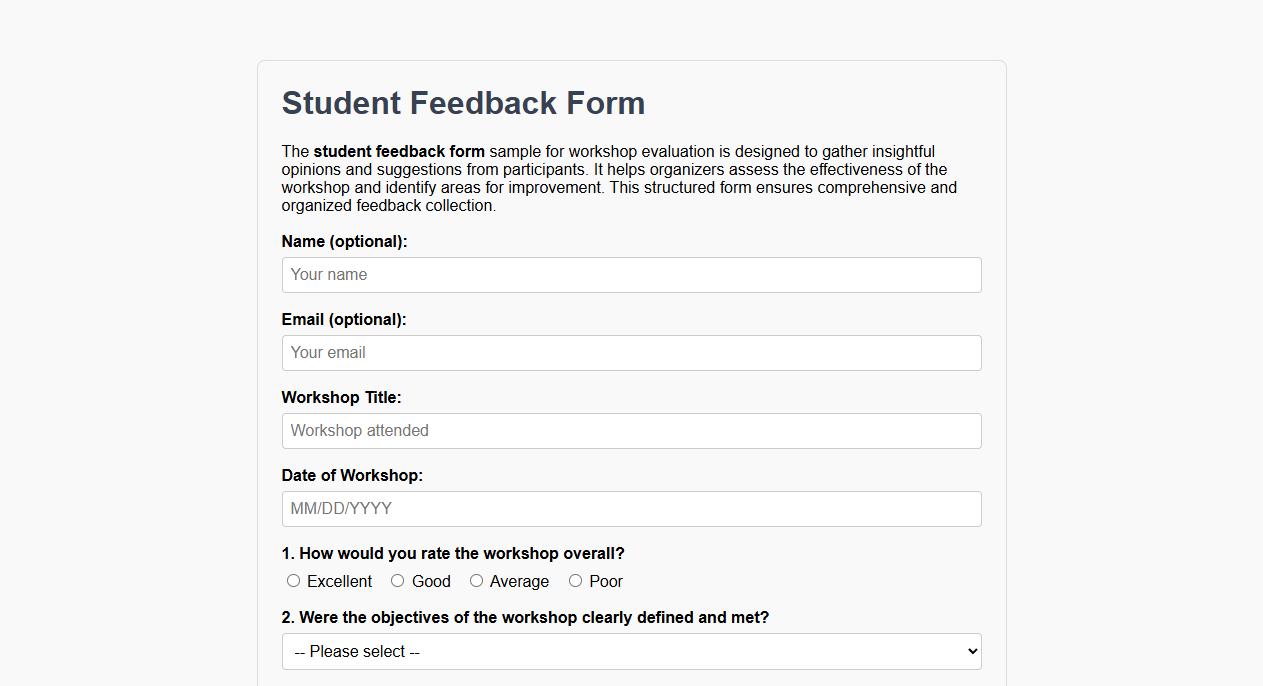Screen dimensions: 1263x686
Task: Click the MM/DD/YYYY date field
Action: click(631, 508)
